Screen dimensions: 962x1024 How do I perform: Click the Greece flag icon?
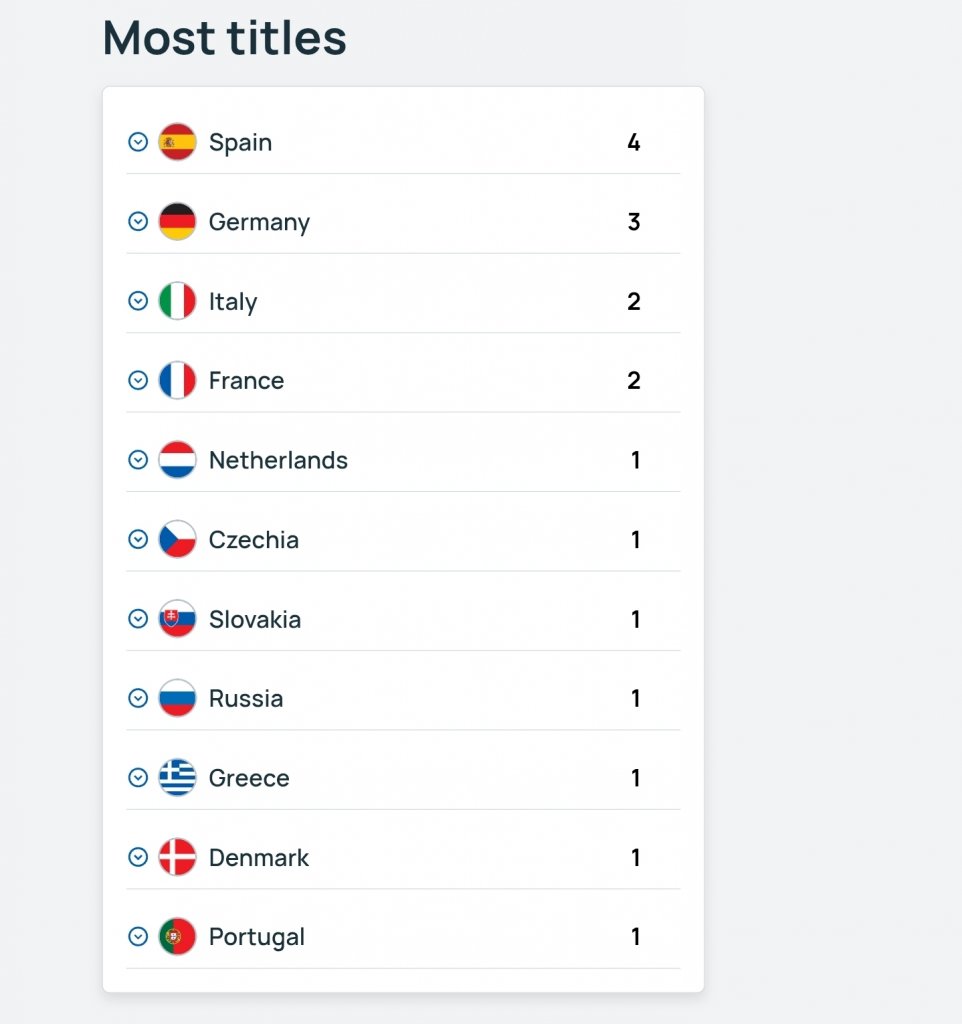177,777
